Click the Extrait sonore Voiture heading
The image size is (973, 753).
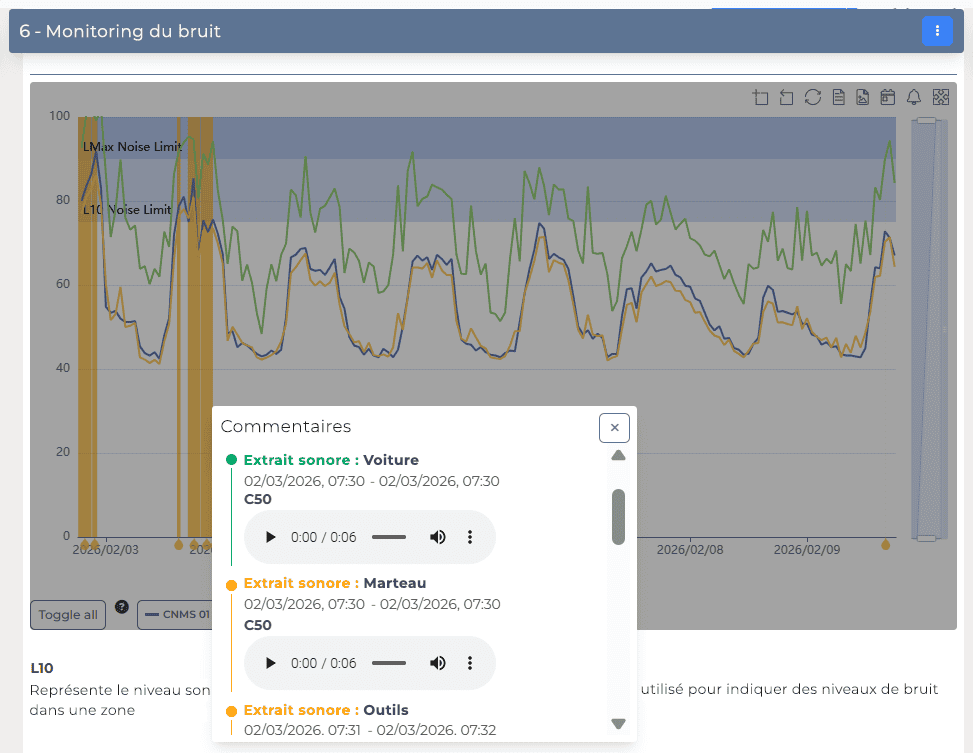pos(330,459)
